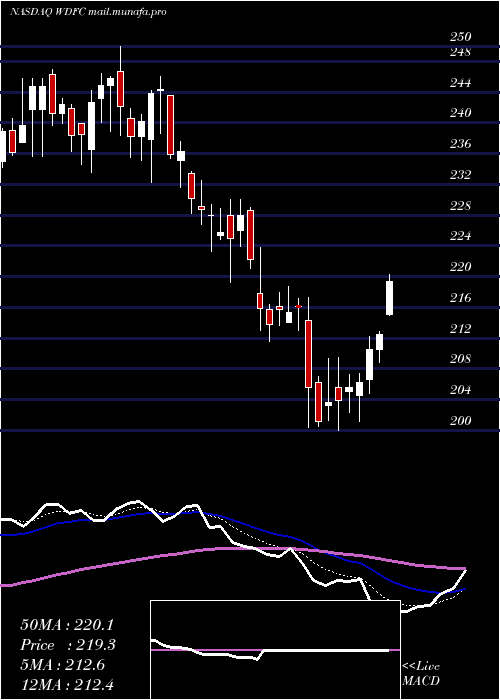This screenshot has width=500, height=700.
Task: Click the NASDAQ WDFC mail.munafa.pro title text
Action: [88, 12]
